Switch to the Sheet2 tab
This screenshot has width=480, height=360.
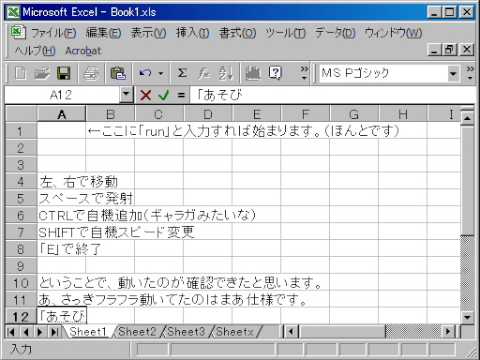137,332
